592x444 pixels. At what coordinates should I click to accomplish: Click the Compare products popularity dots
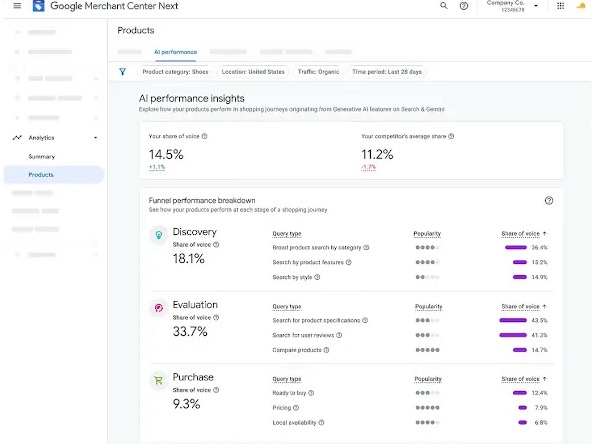tap(427, 350)
